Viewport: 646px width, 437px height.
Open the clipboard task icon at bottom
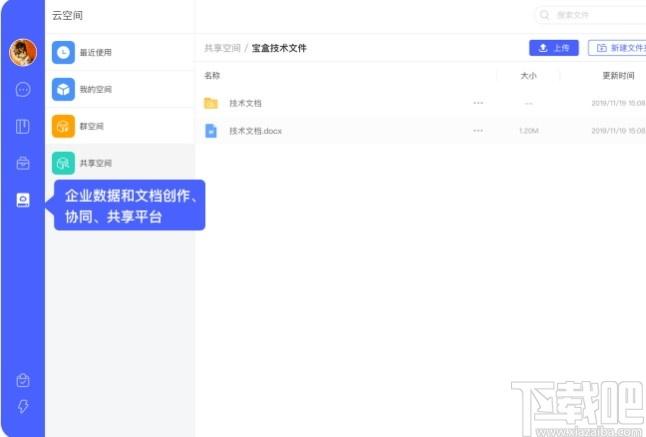[23, 380]
